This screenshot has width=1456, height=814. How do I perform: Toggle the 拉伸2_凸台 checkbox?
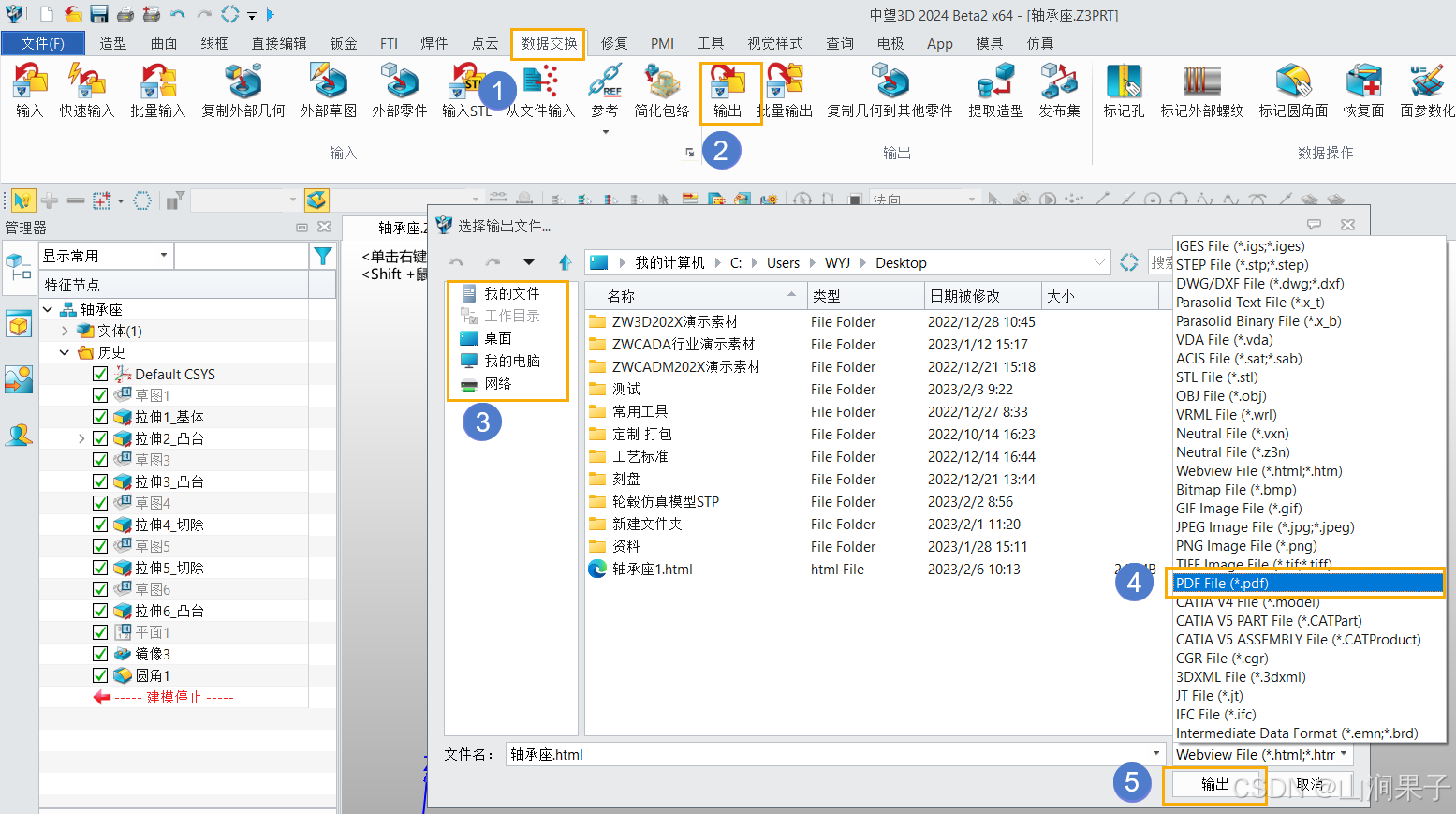click(100, 438)
